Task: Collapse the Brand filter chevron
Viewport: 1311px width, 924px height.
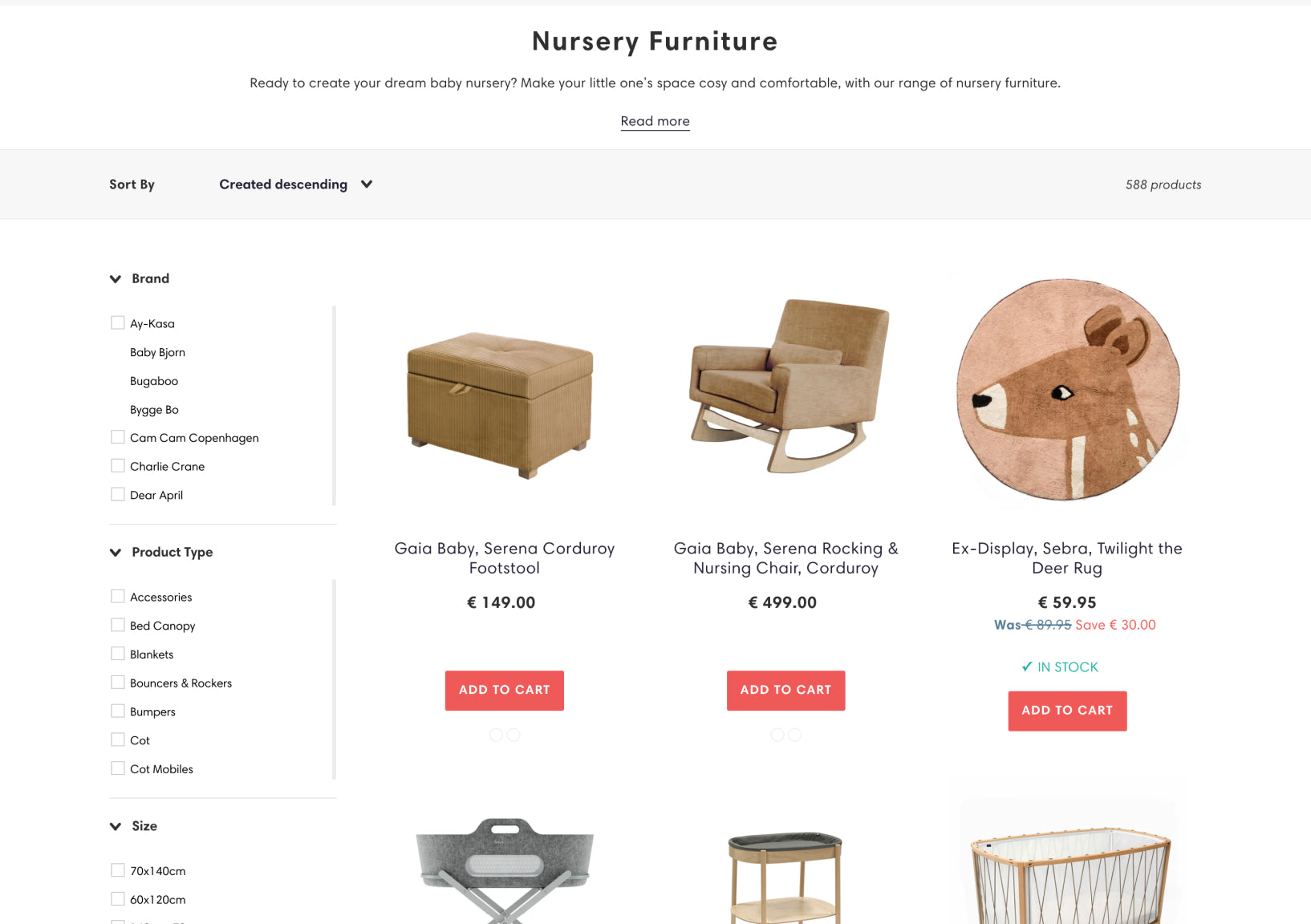Action: [x=116, y=279]
